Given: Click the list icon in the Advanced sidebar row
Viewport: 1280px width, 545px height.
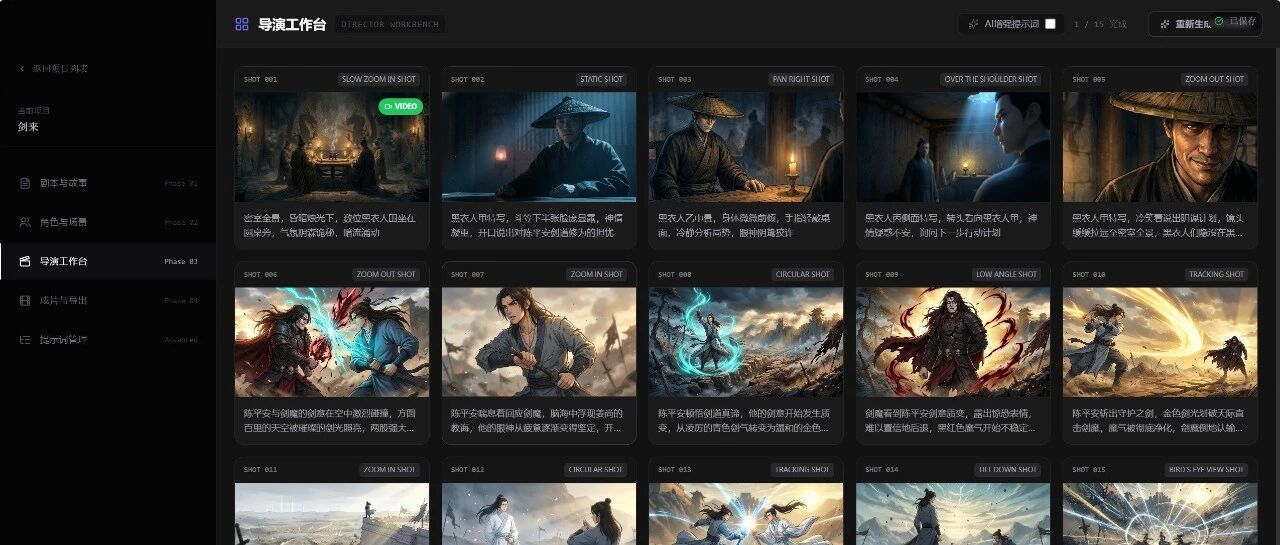Looking at the screenshot, I should [25, 339].
